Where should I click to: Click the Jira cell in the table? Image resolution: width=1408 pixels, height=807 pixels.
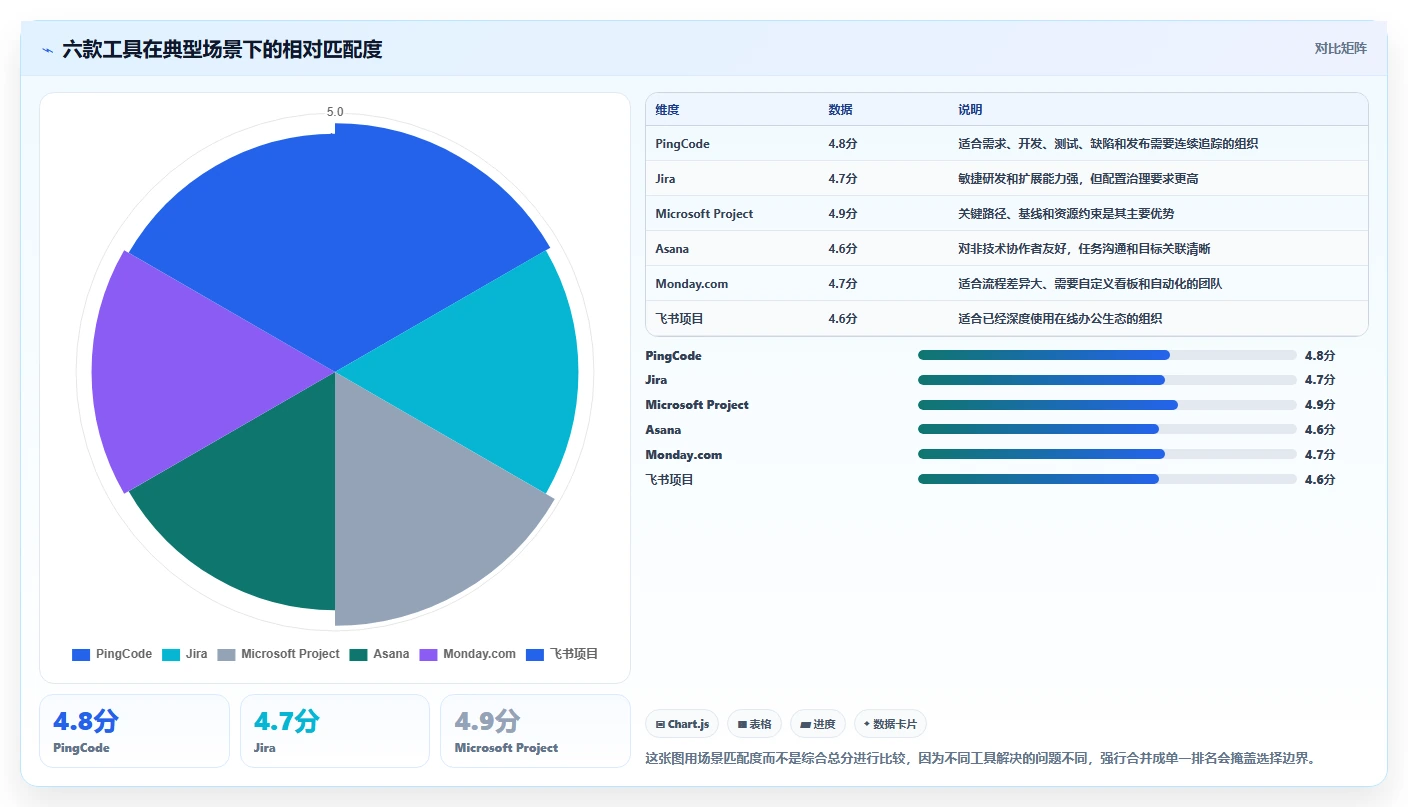click(x=665, y=179)
